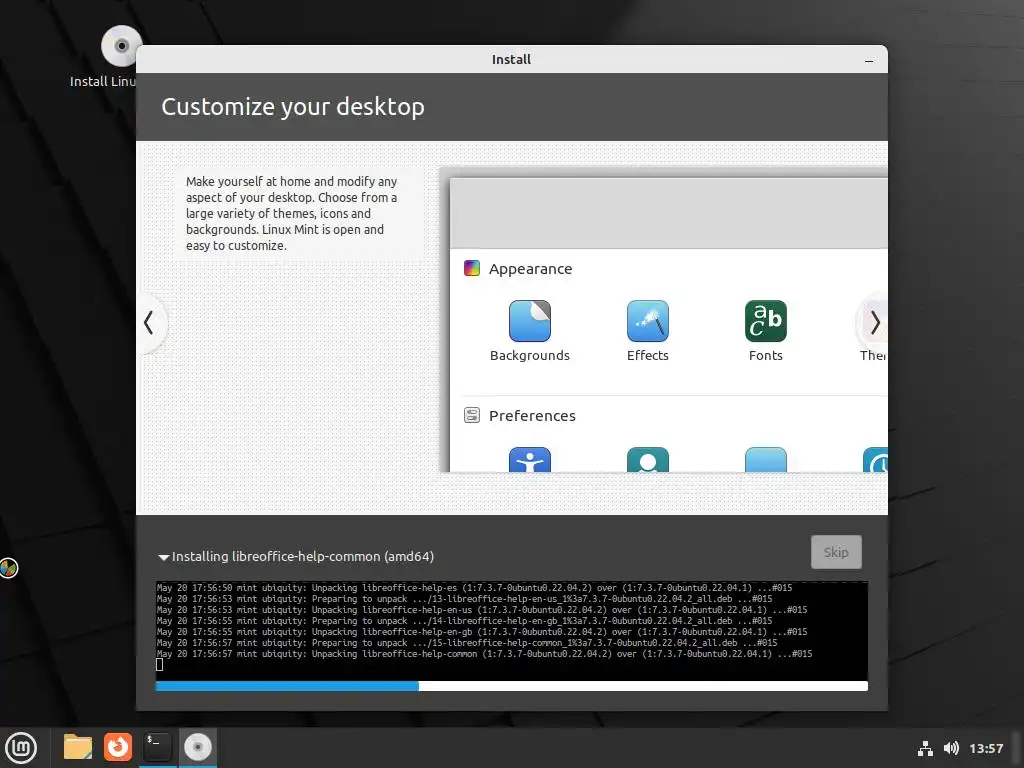
Task: Click the clock icon under Preferences
Action: pos(875,460)
